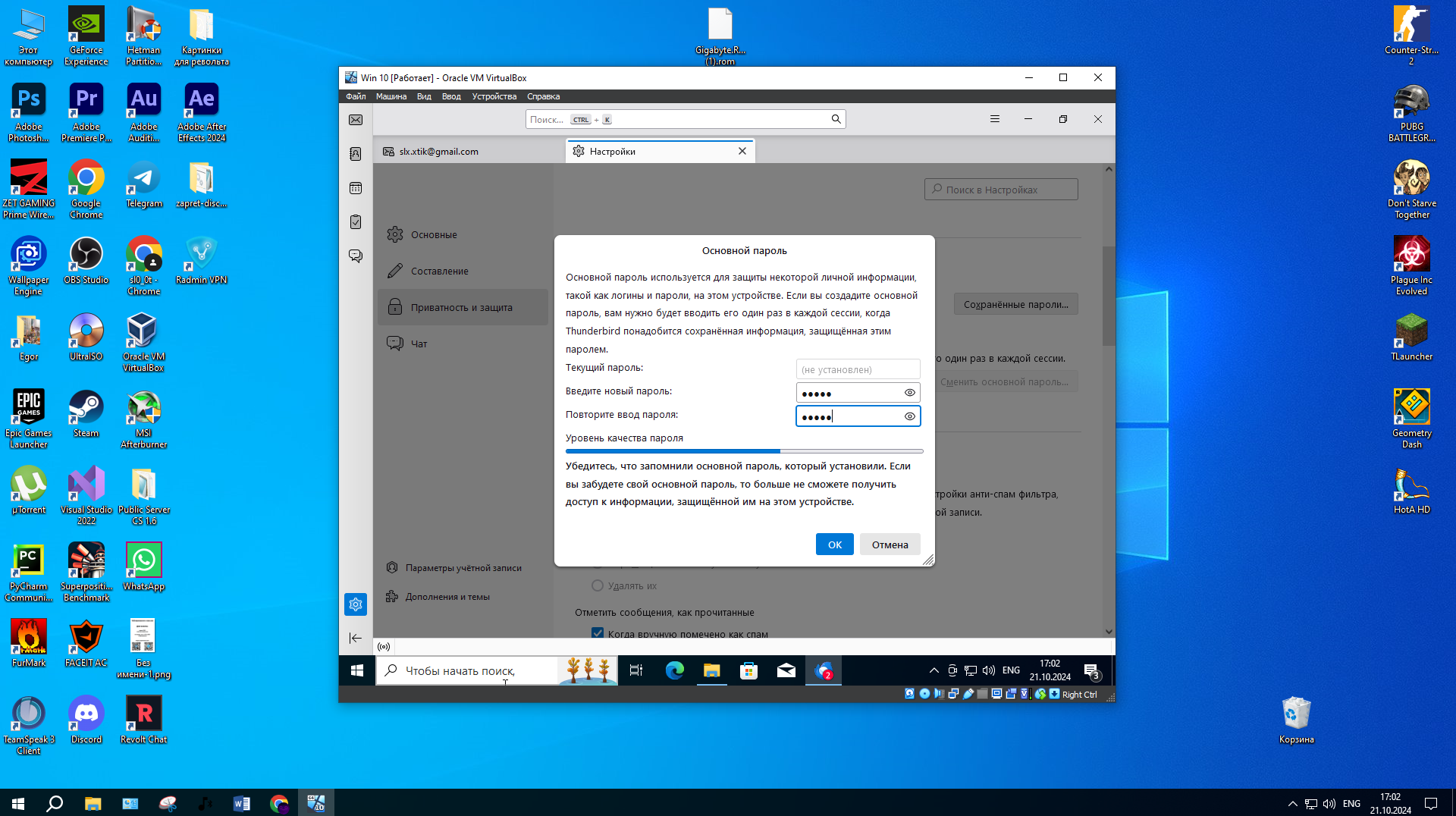Close the Настройки tab

pos(742,151)
